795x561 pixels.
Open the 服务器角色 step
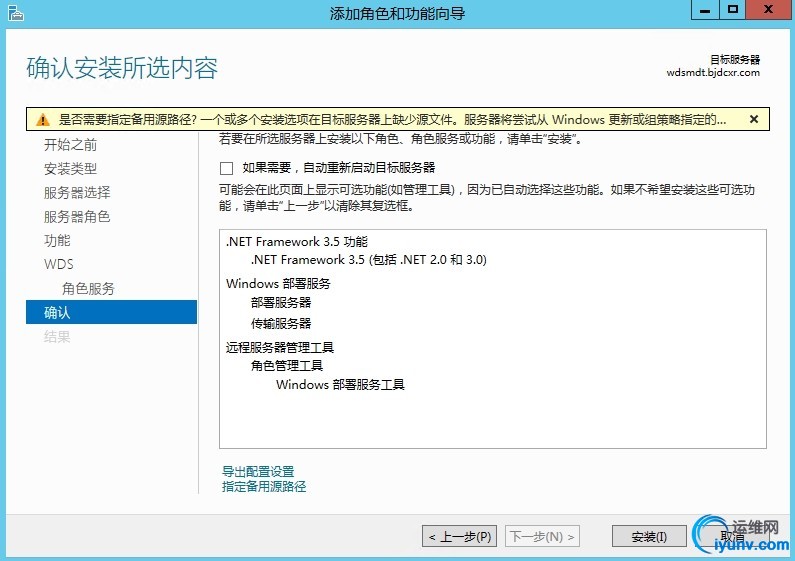77,217
